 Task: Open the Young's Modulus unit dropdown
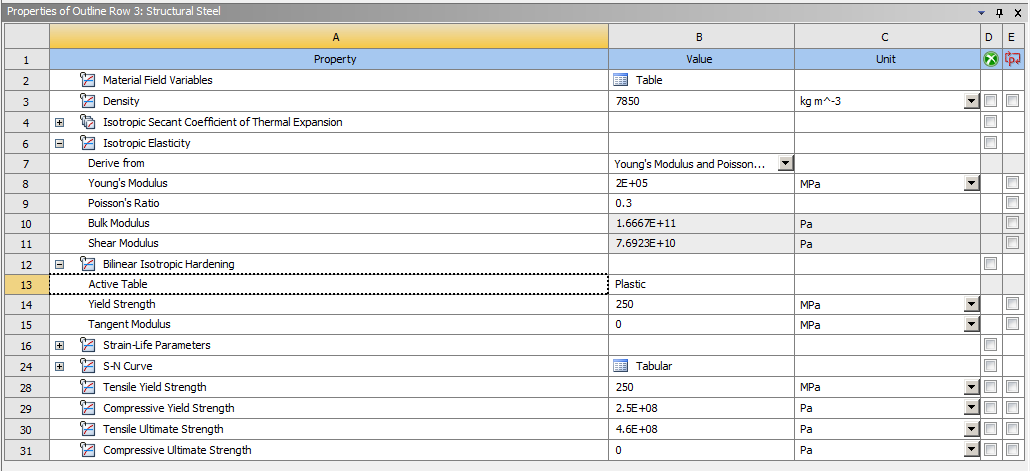tap(972, 183)
